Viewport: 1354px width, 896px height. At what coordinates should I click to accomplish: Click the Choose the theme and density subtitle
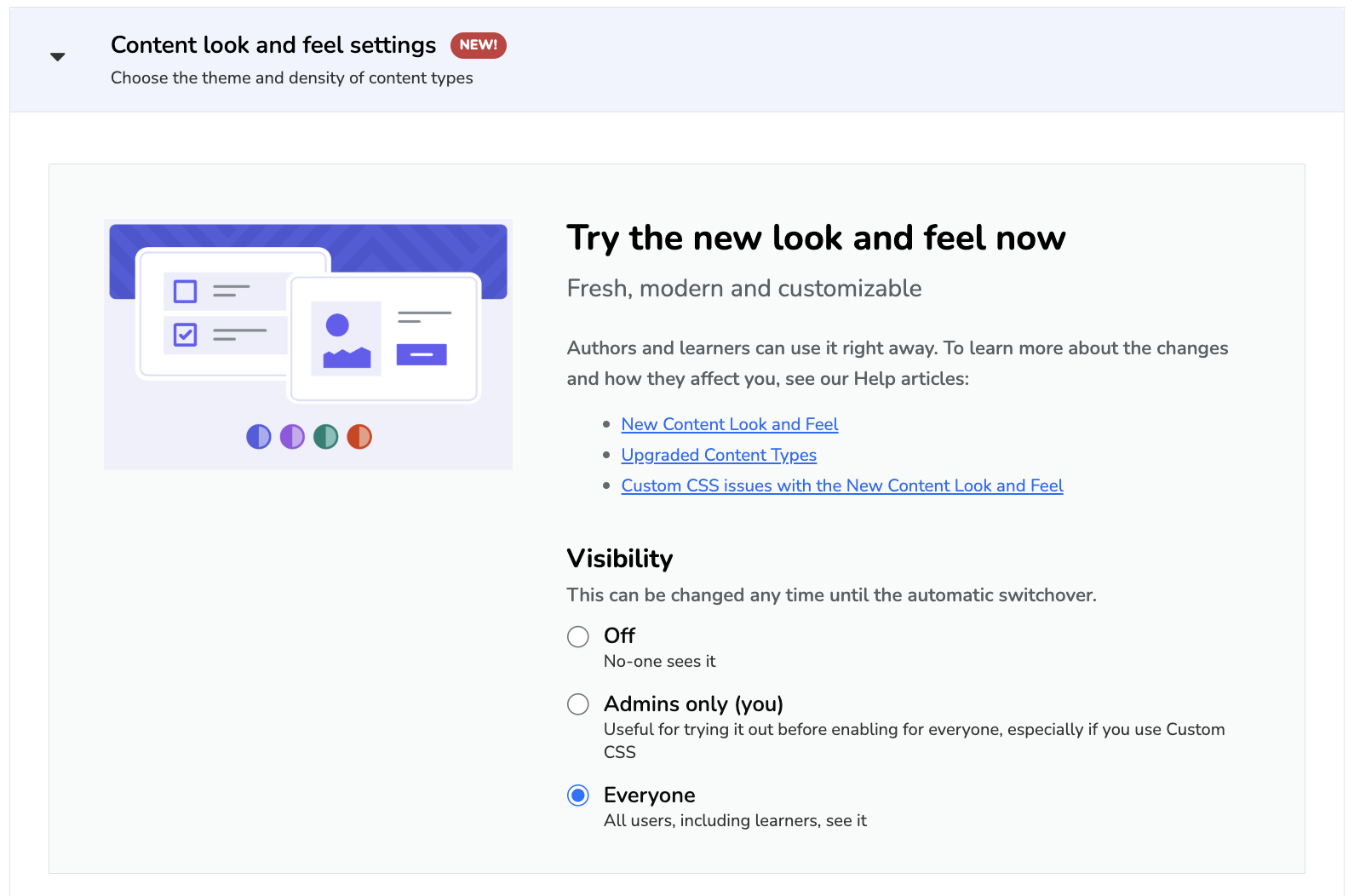(x=292, y=78)
